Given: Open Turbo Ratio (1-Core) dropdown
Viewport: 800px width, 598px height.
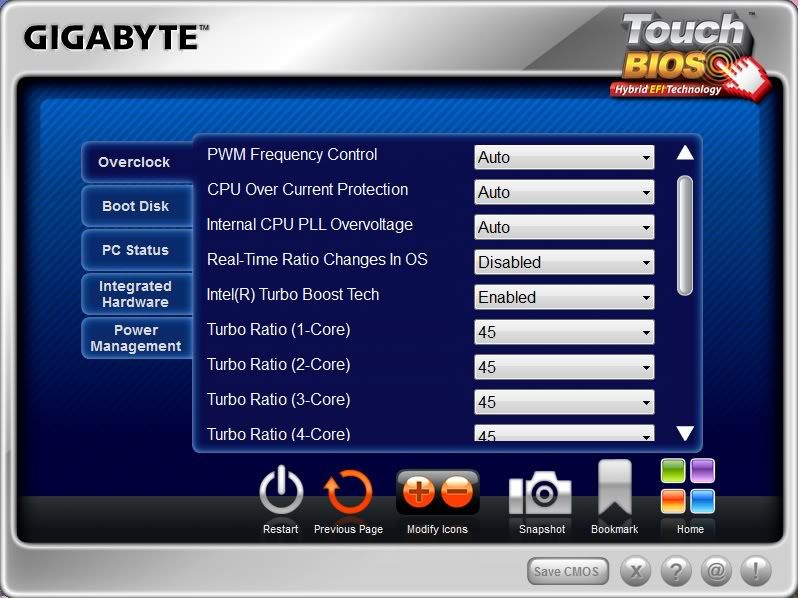Looking at the screenshot, I should (564, 332).
